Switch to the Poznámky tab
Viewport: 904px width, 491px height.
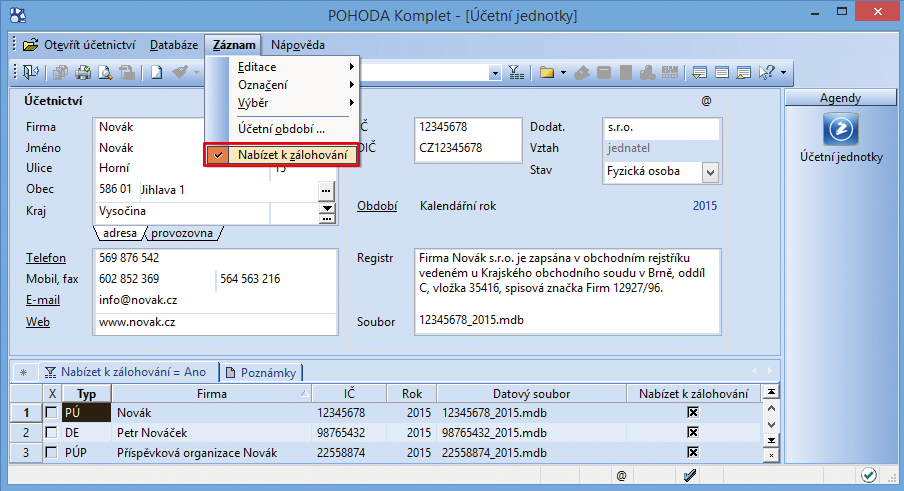coord(262,372)
